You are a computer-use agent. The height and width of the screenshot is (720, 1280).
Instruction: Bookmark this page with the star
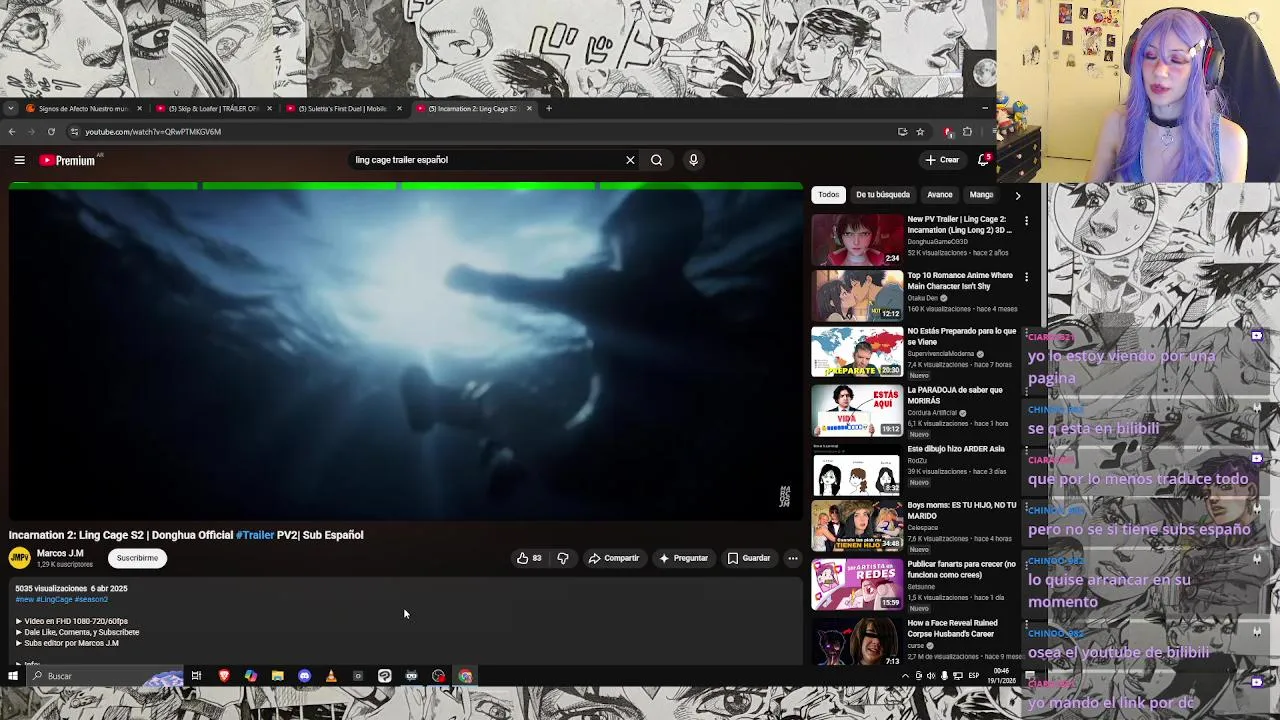(x=920, y=132)
